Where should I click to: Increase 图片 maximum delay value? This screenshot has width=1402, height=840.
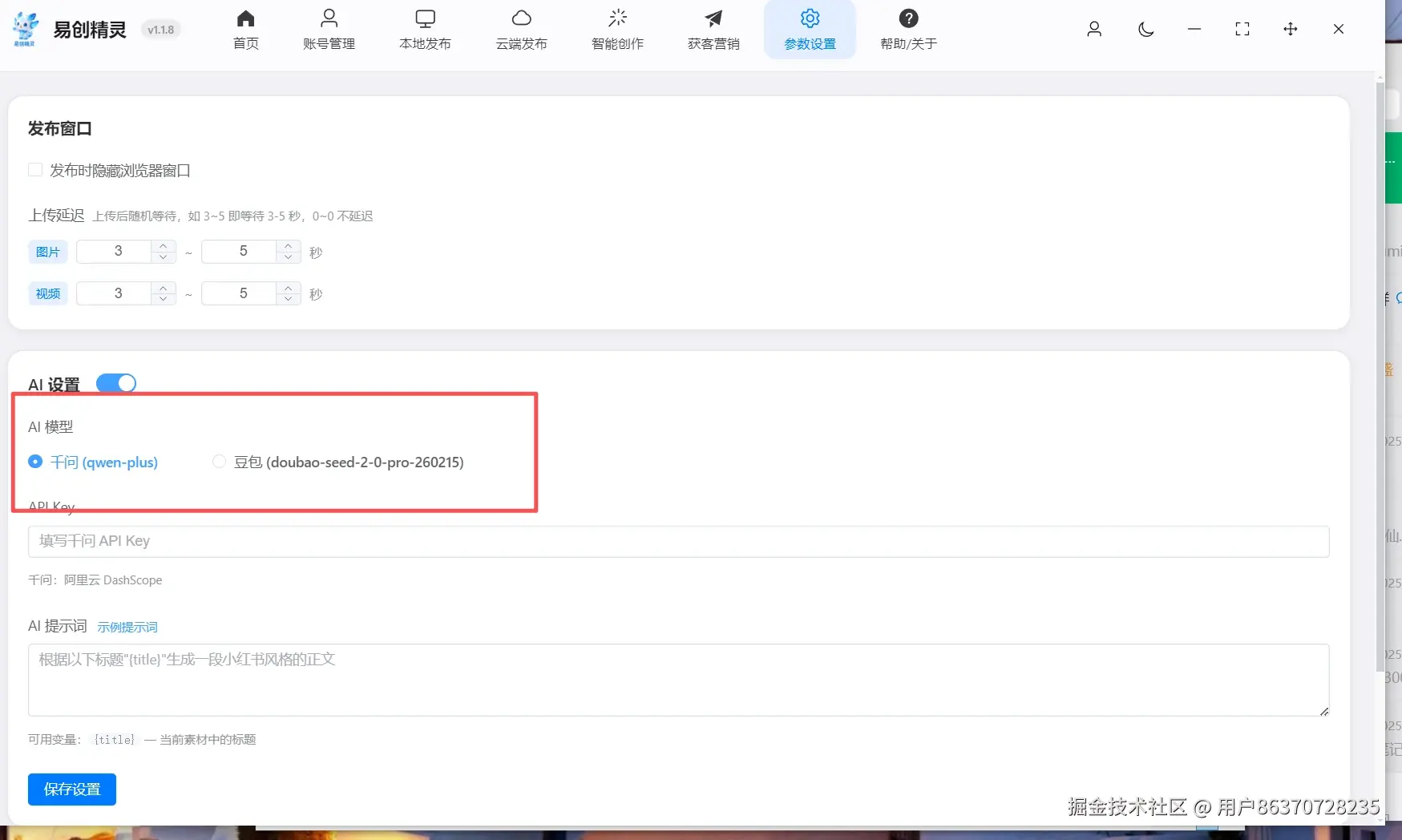coord(289,246)
